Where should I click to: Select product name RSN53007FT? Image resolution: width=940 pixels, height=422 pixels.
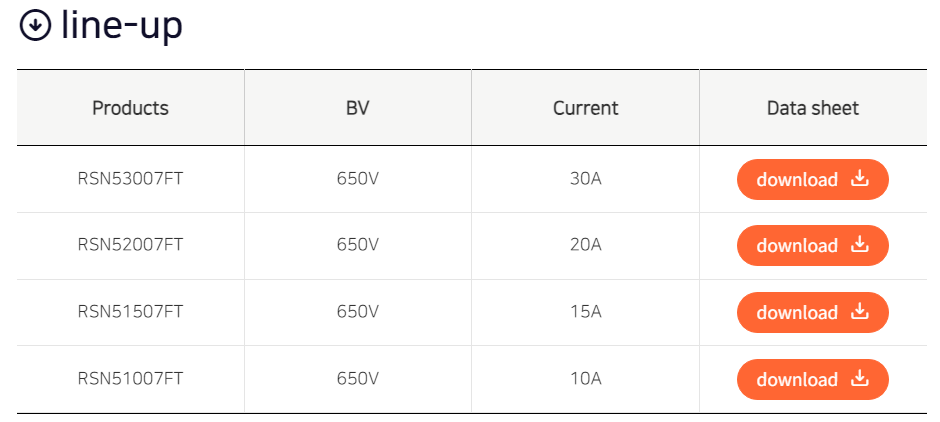(130, 180)
